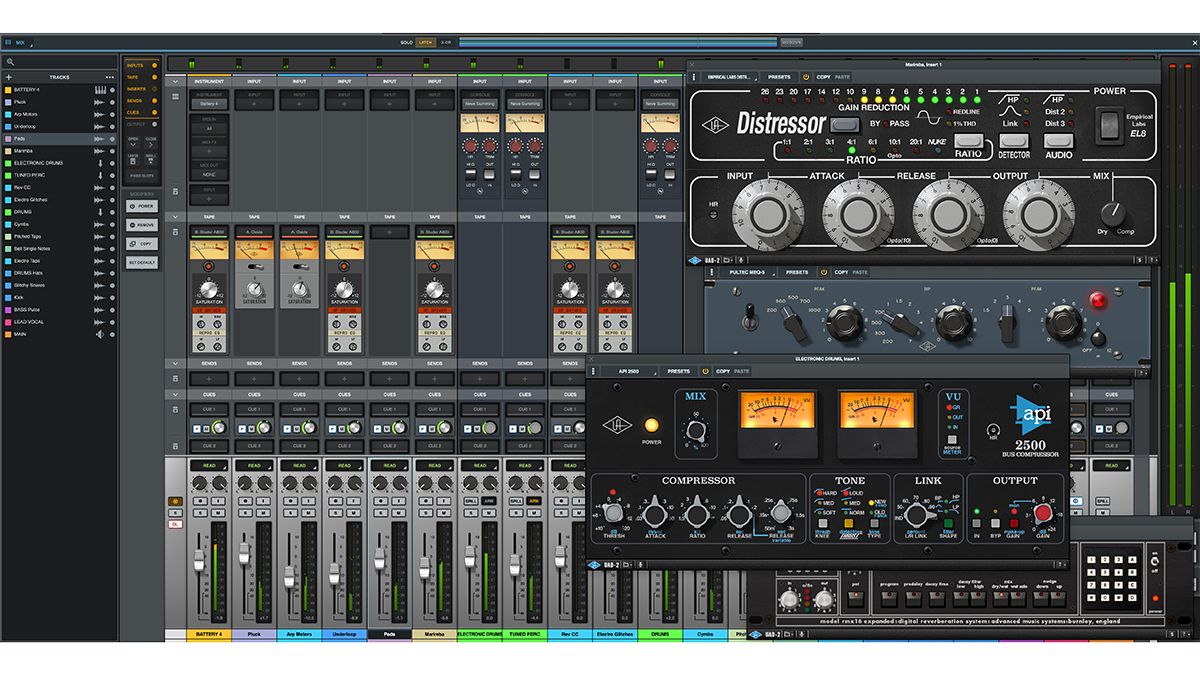Open the tracks panel three-dot options
The height and width of the screenshot is (675, 1200).
pos(110,77)
